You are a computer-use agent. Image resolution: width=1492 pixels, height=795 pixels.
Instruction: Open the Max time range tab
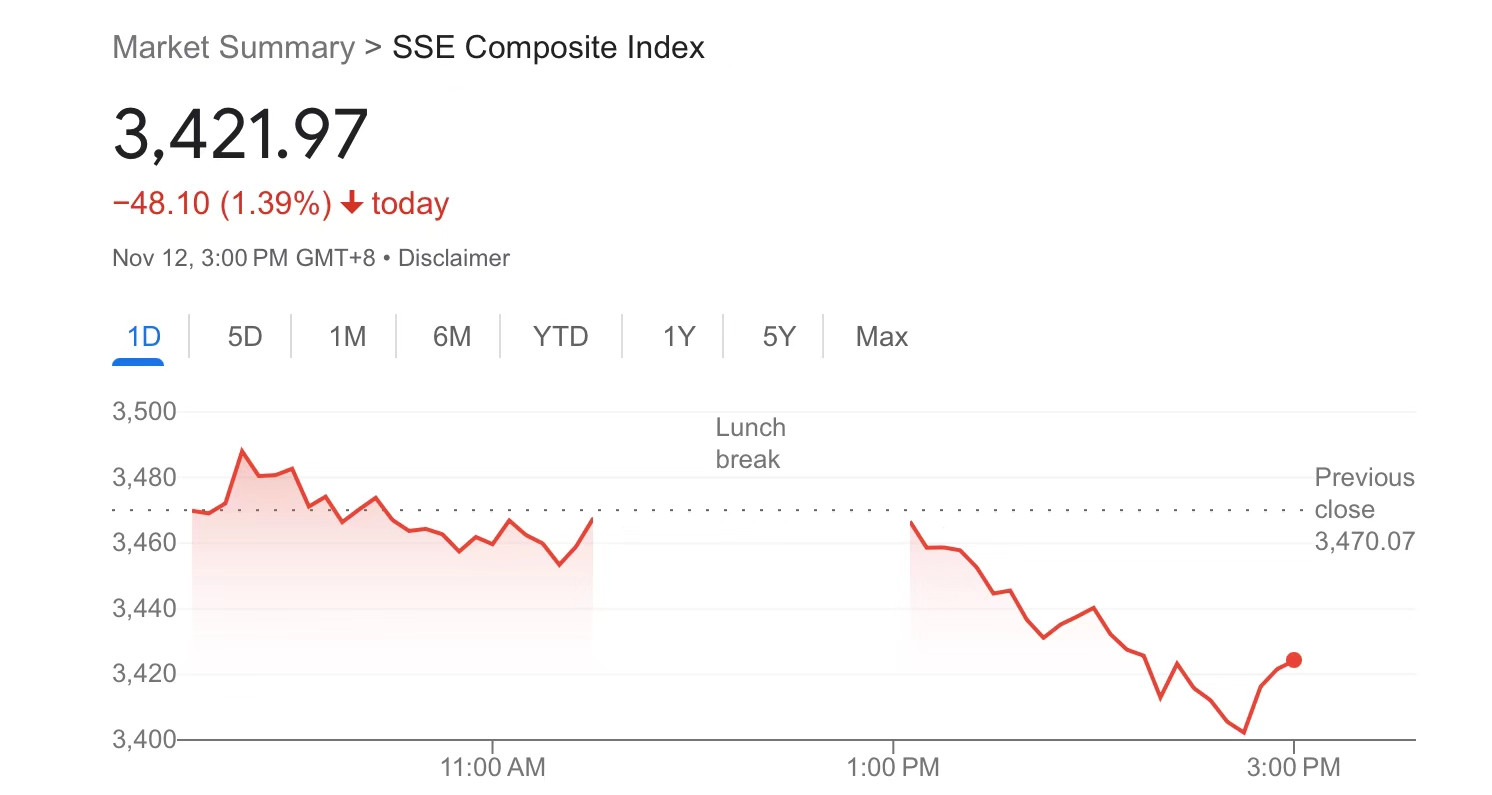pyautogui.click(x=882, y=337)
